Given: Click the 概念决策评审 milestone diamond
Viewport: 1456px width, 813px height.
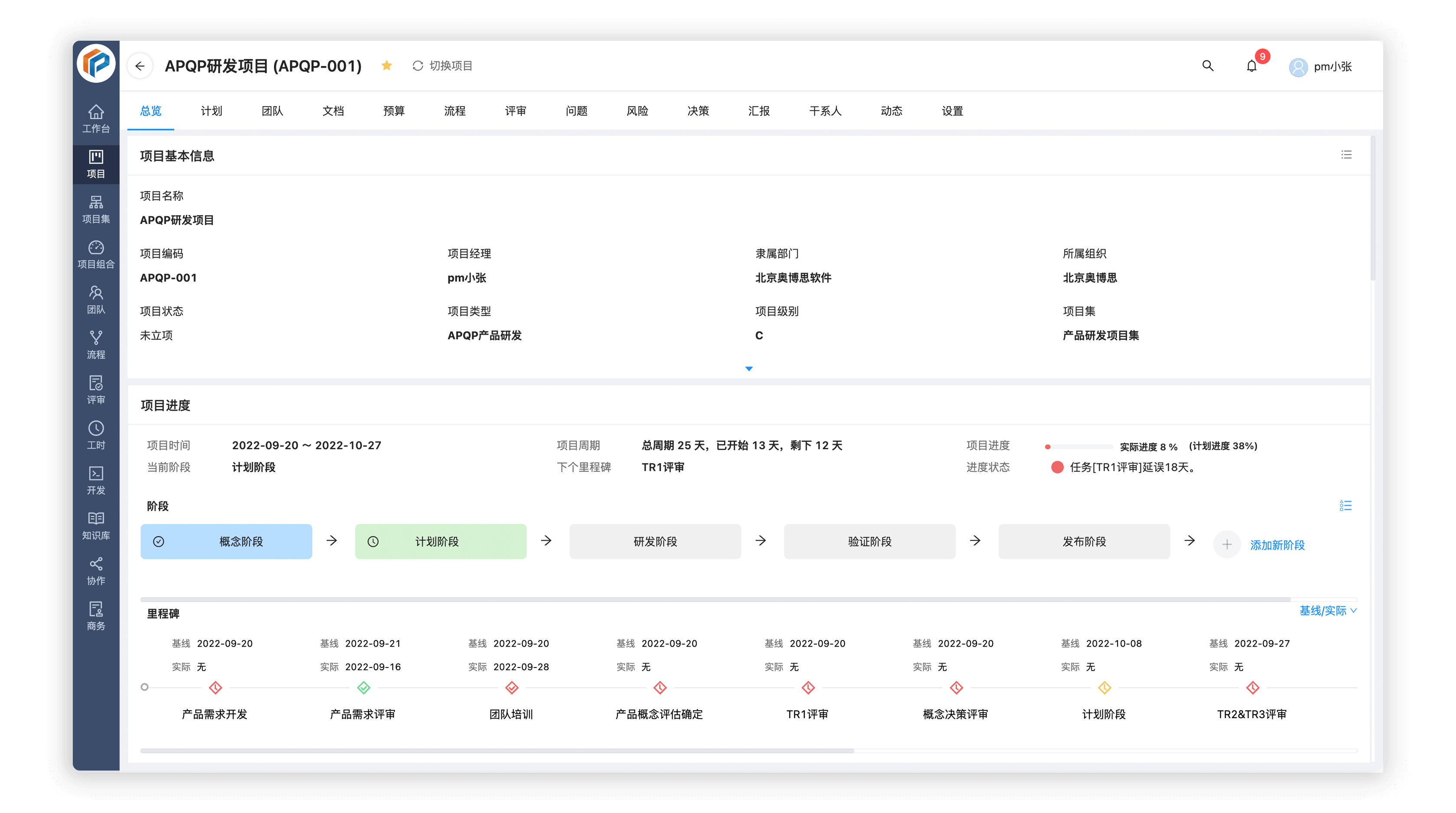Looking at the screenshot, I should [956, 687].
